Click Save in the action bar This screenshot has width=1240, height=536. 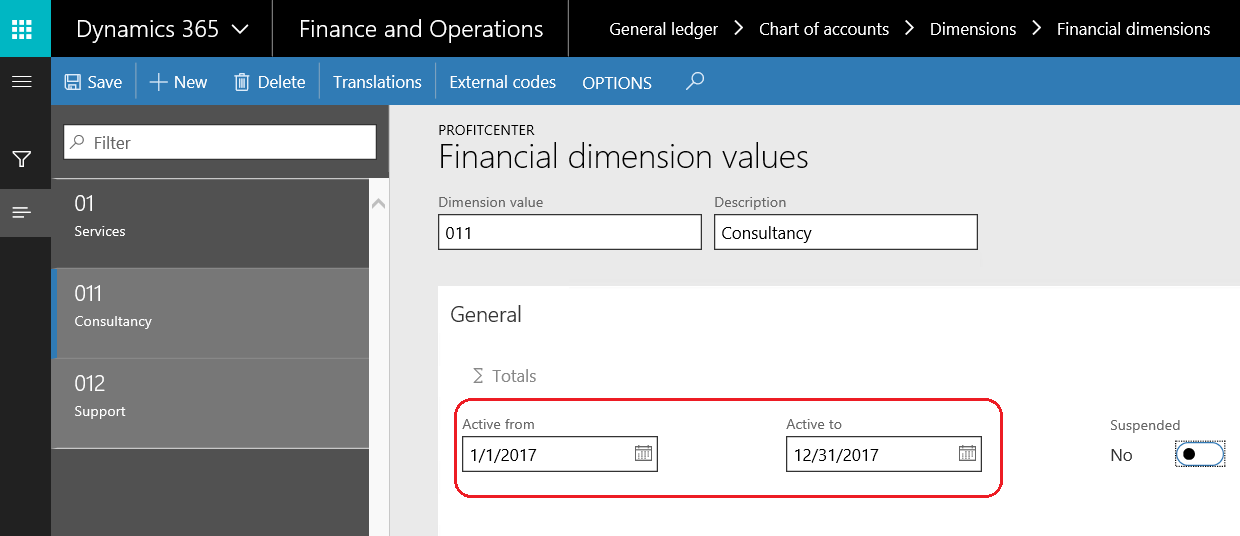point(93,82)
